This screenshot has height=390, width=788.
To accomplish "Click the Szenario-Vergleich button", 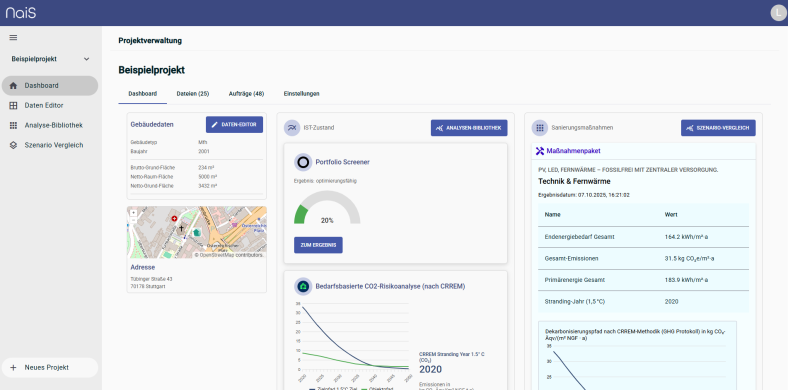I will (718, 128).
